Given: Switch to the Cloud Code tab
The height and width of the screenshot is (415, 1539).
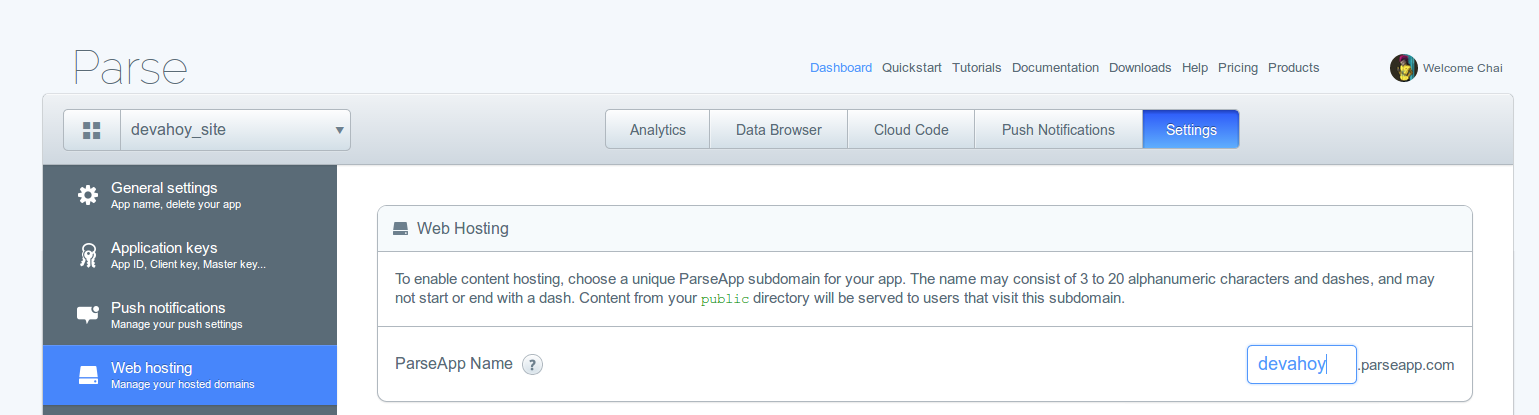Looking at the screenshot, I should click(x=911, y=130).
